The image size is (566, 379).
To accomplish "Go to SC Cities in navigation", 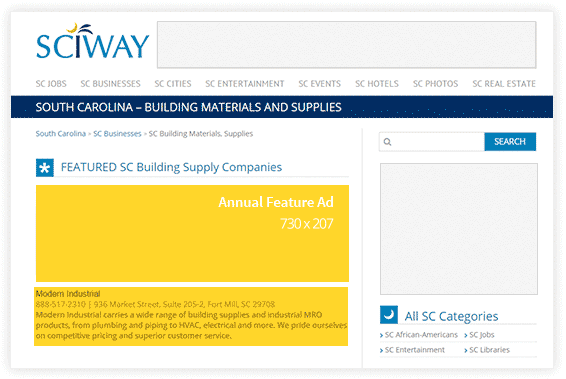I will pos(173,84).
